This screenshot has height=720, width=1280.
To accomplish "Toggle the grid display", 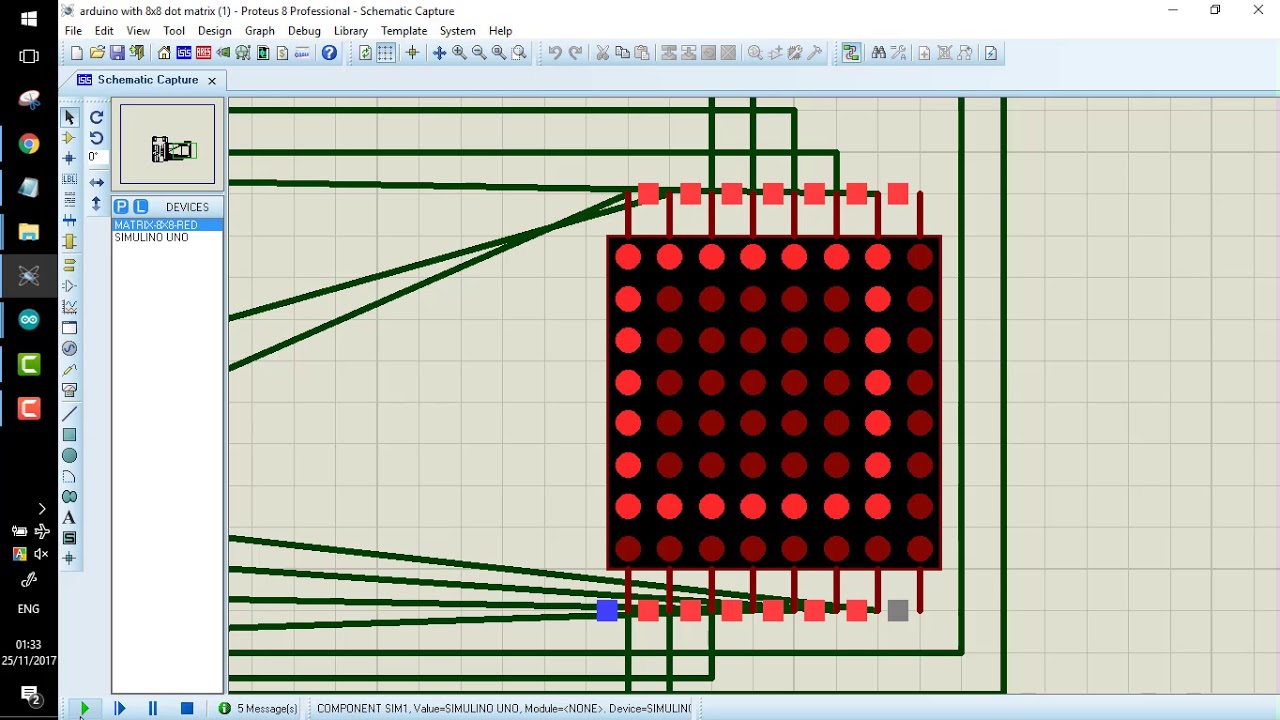I will point(385,53).
